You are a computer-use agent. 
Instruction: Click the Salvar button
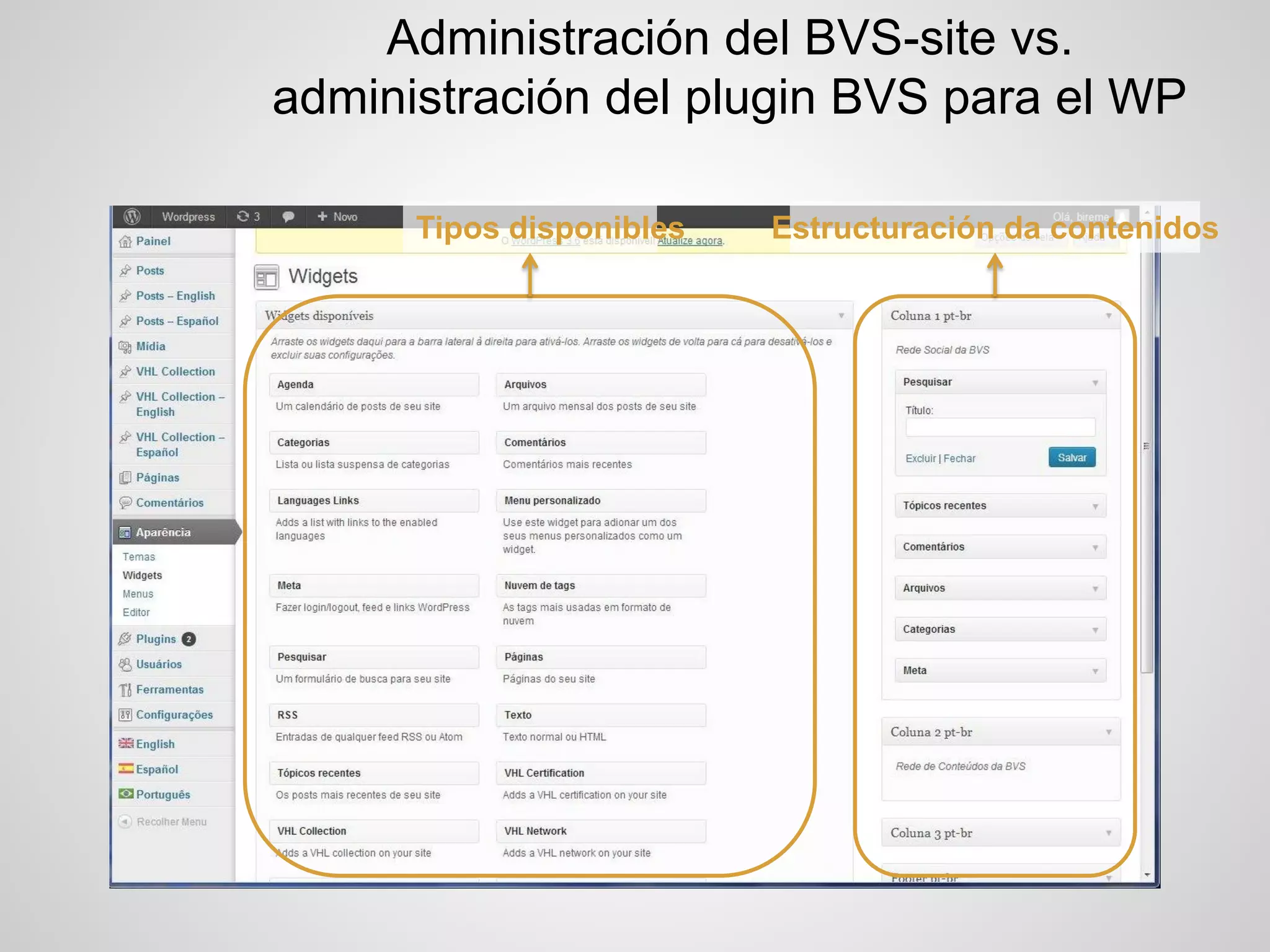(x=1072, y=458)
